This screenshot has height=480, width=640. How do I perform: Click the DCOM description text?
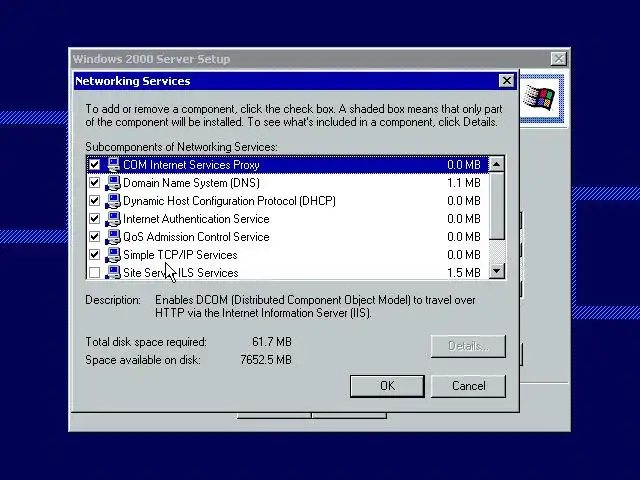point(315,307)
